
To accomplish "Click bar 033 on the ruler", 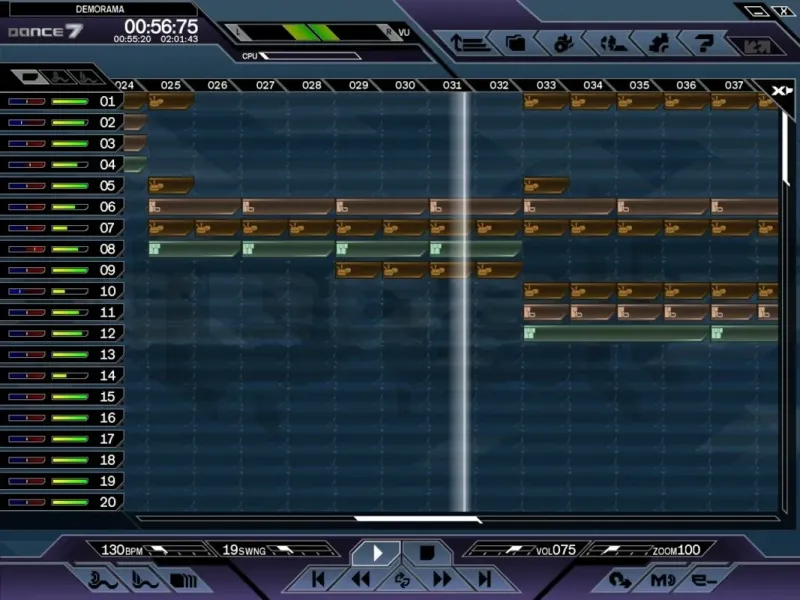I will coord(546,85).
